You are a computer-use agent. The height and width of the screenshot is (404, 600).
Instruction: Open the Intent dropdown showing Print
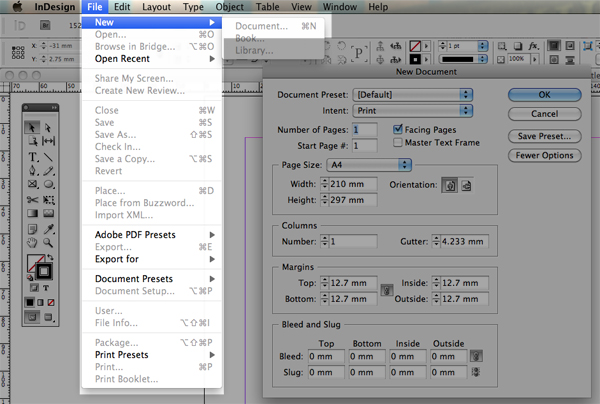(x=413, y=111)
